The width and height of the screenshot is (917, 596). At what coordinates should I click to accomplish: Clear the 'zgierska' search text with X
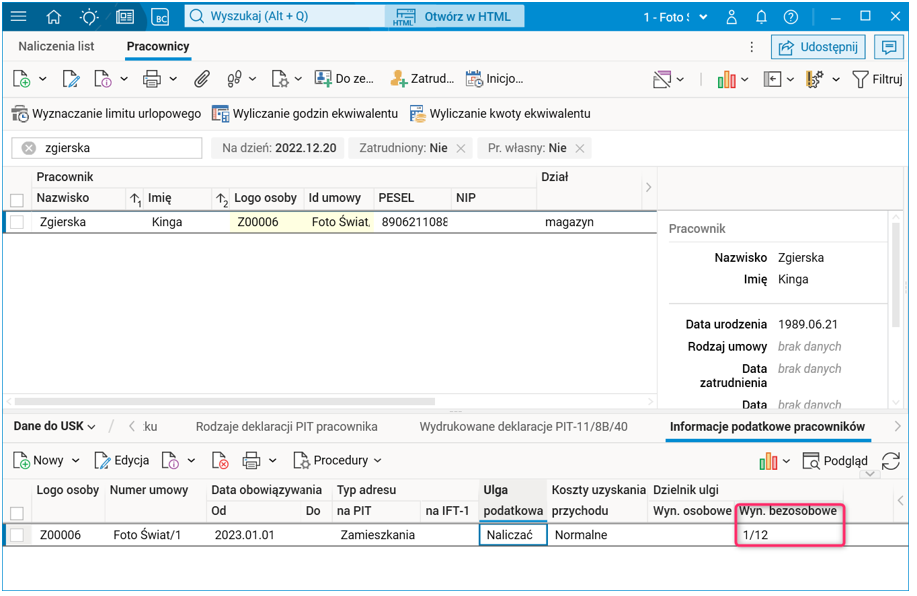click(x=29, y=149)
